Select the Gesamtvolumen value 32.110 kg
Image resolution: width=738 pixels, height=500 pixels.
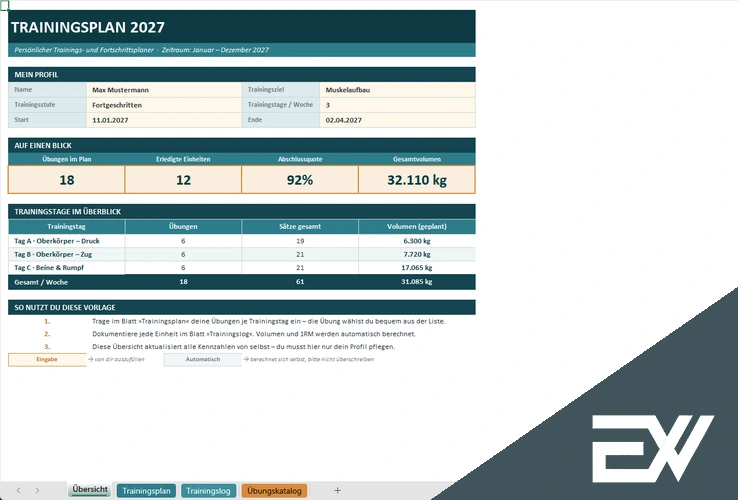[x=417, y=179]
